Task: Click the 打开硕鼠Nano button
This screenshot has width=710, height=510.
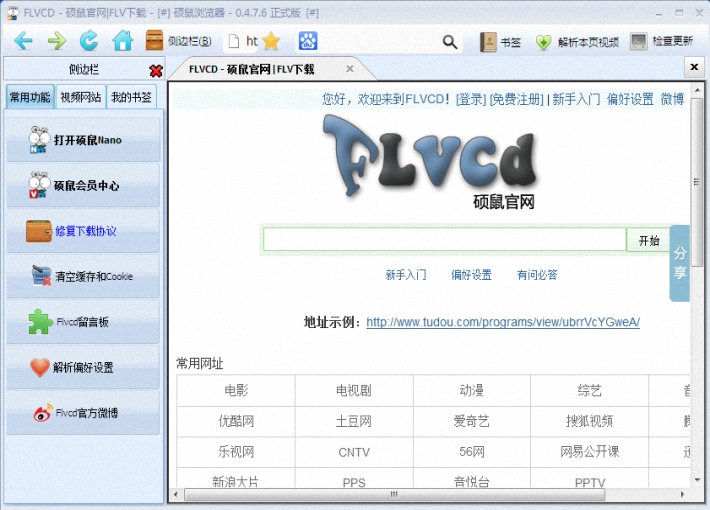Action: click(x=83, y=140)
